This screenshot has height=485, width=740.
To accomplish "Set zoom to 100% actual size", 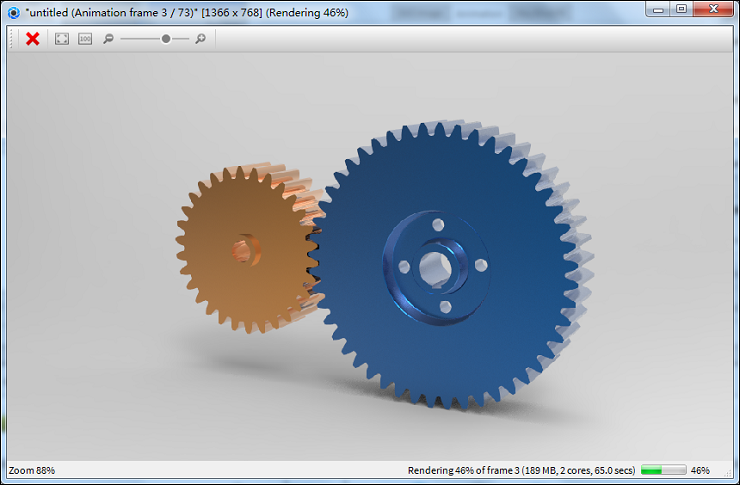I will click(85, 39).
